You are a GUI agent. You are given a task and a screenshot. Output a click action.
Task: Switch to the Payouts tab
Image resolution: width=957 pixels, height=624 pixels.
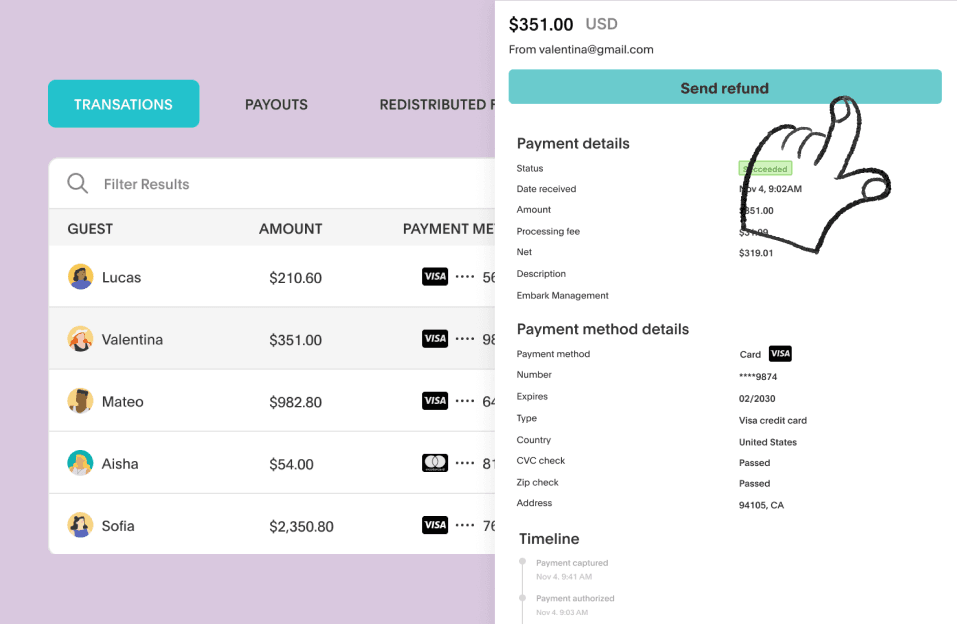[x=276, y=104]
